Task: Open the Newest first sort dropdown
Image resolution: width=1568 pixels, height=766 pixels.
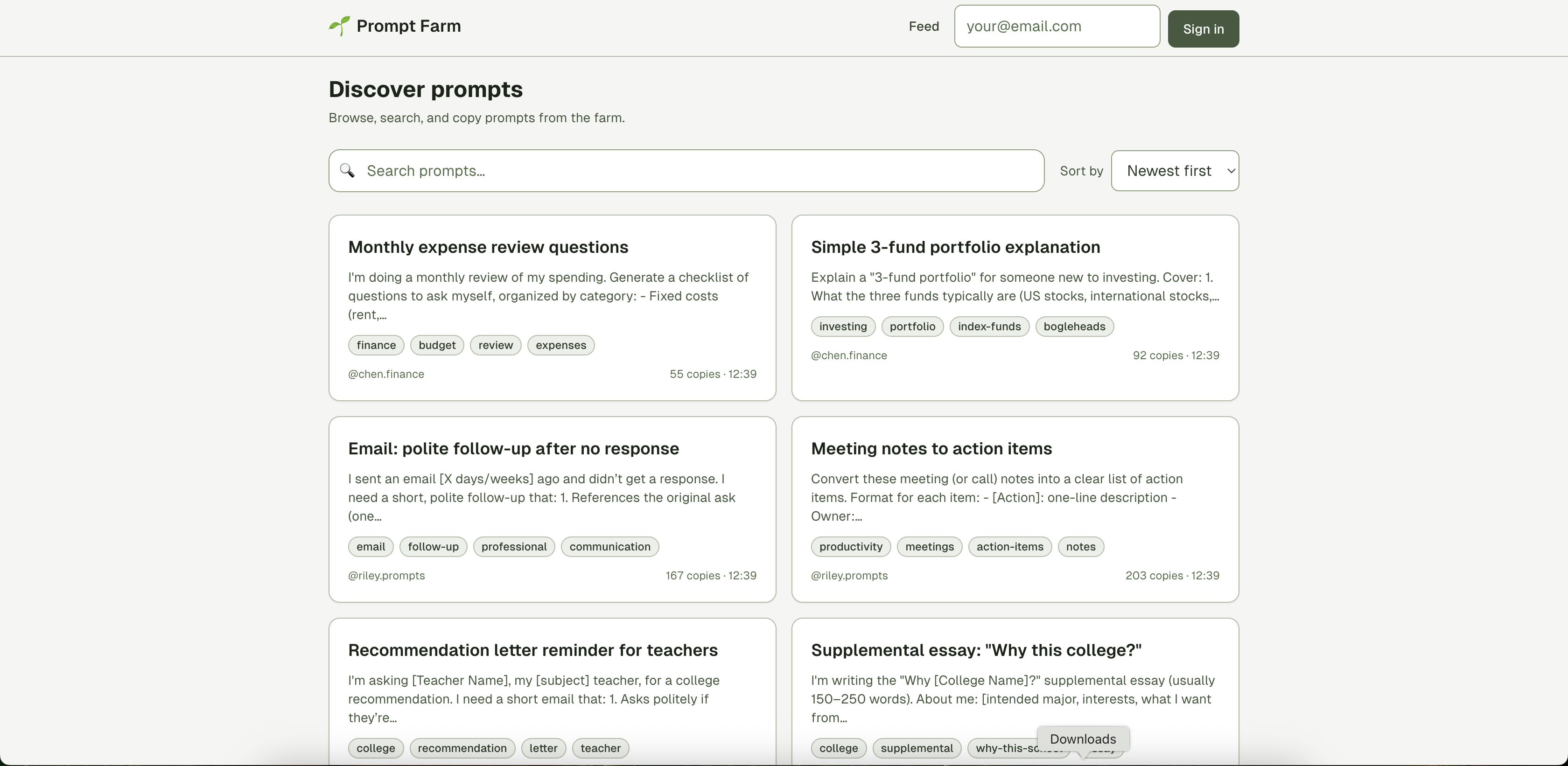Action: (x=1174, y=171)
